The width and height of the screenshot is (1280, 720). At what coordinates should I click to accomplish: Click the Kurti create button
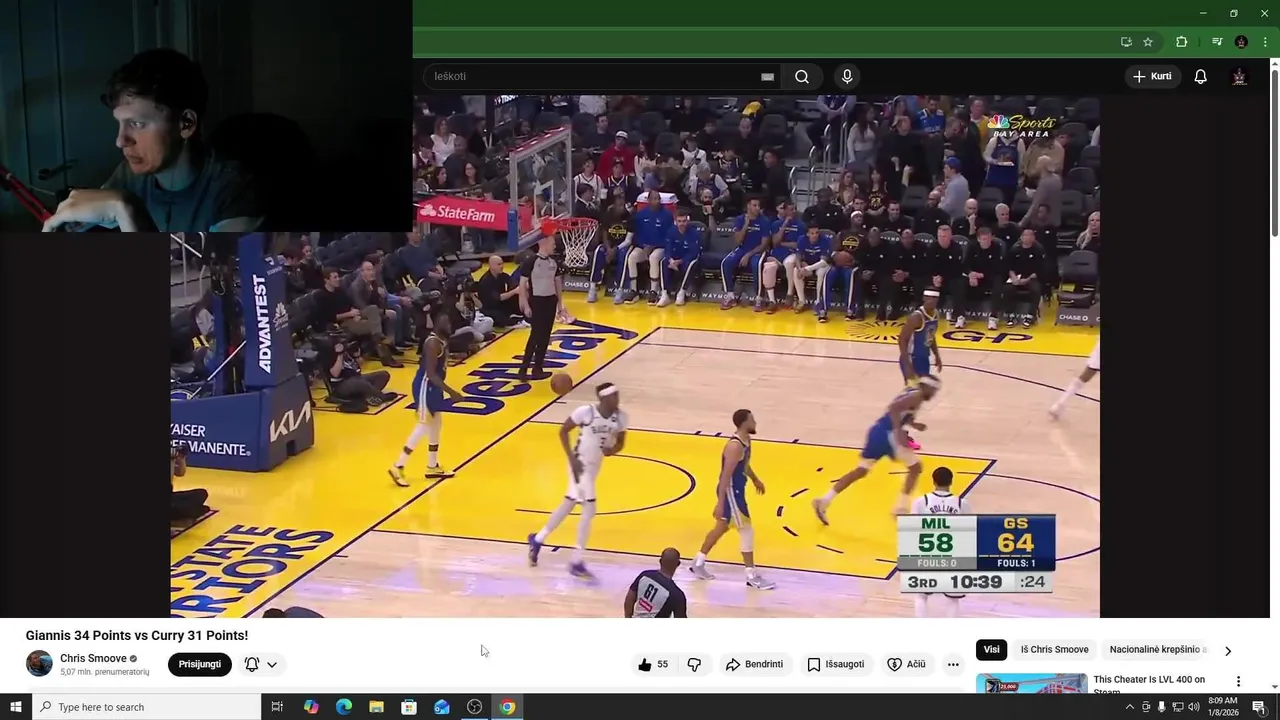1152,77
